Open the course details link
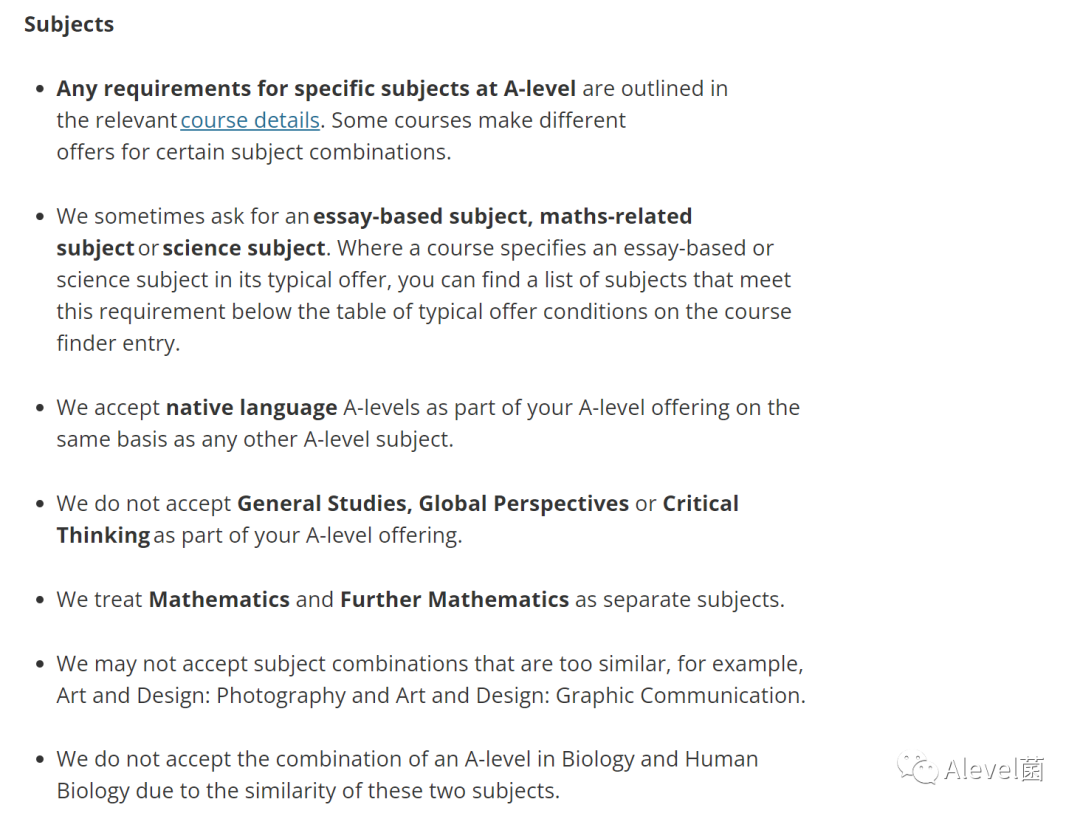The image size is (1080, 816). (250, 121)
